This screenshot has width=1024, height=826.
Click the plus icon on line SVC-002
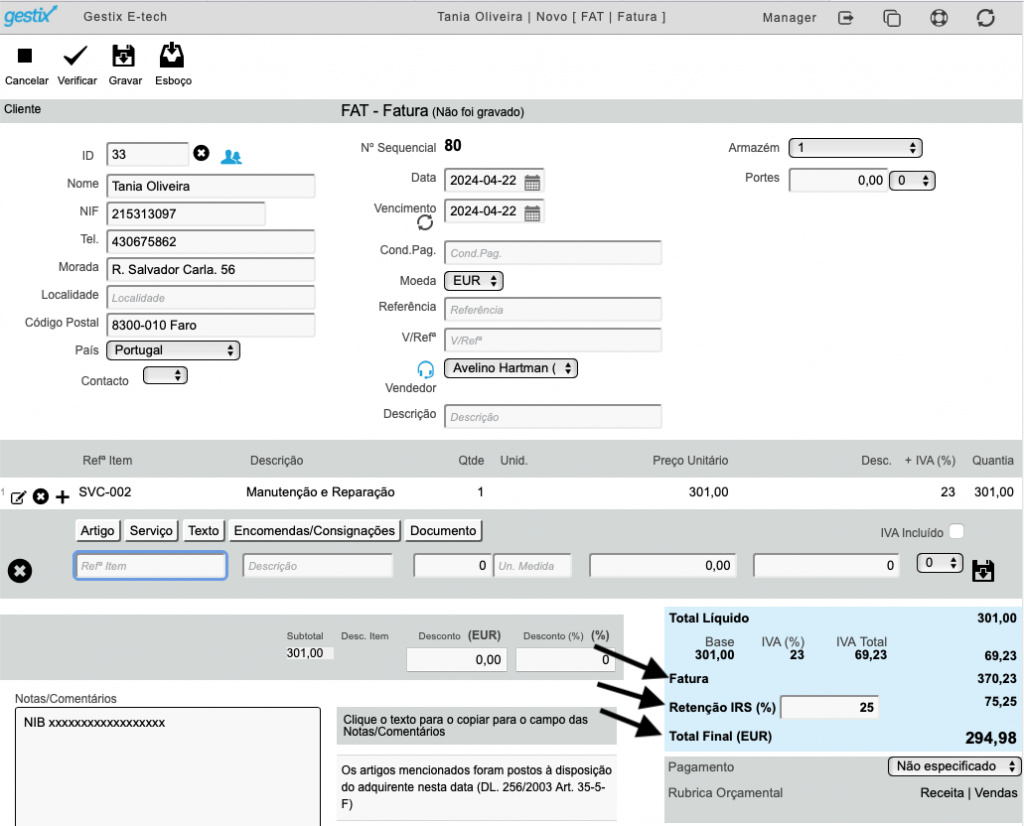click(62, 498)
